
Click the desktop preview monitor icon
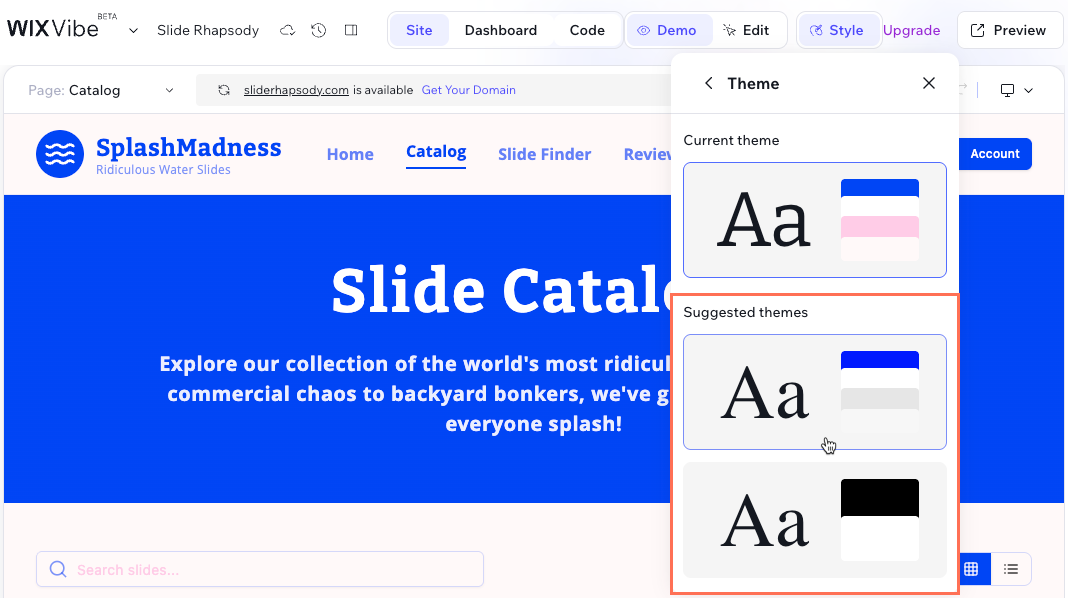pos(1008,90)
